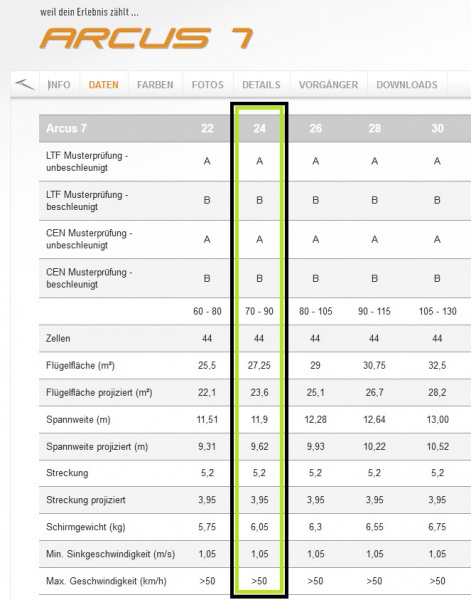Screen dimensions: 471x600
Task: Click slogan 'weil dein Erlebnis zählt ...'
Action: [89, 12]
